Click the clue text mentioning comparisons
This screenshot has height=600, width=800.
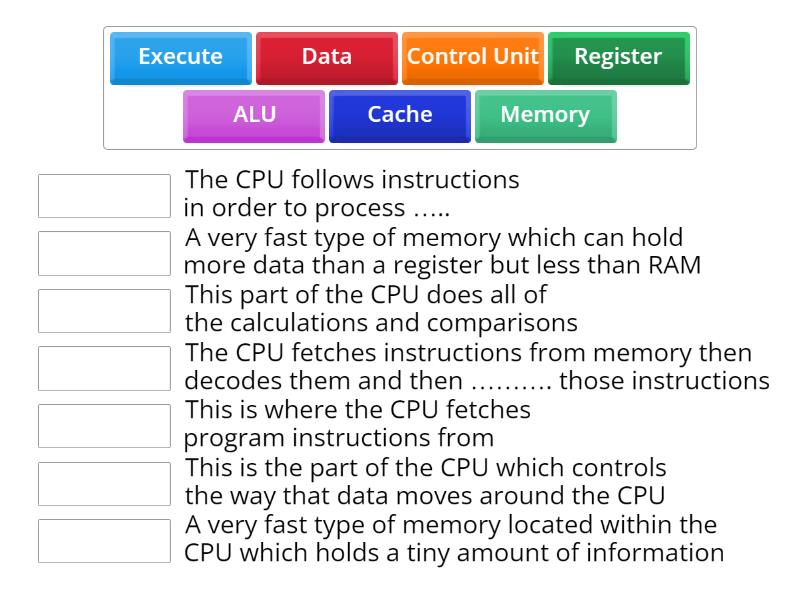(365, 310)
